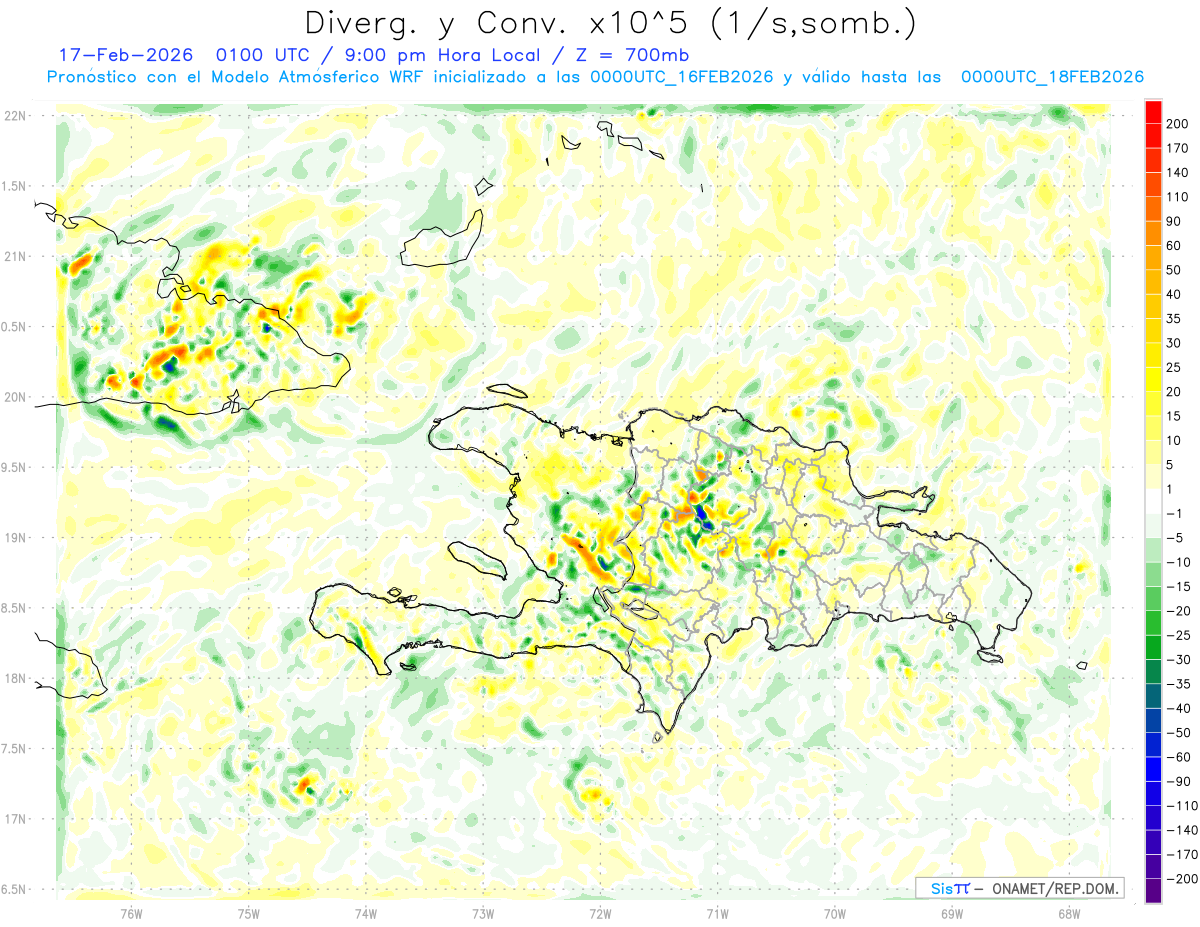Click the 6.5N latitude axis label
The height and width of the screenshot is (927, 1200).
tap(14, 889)
